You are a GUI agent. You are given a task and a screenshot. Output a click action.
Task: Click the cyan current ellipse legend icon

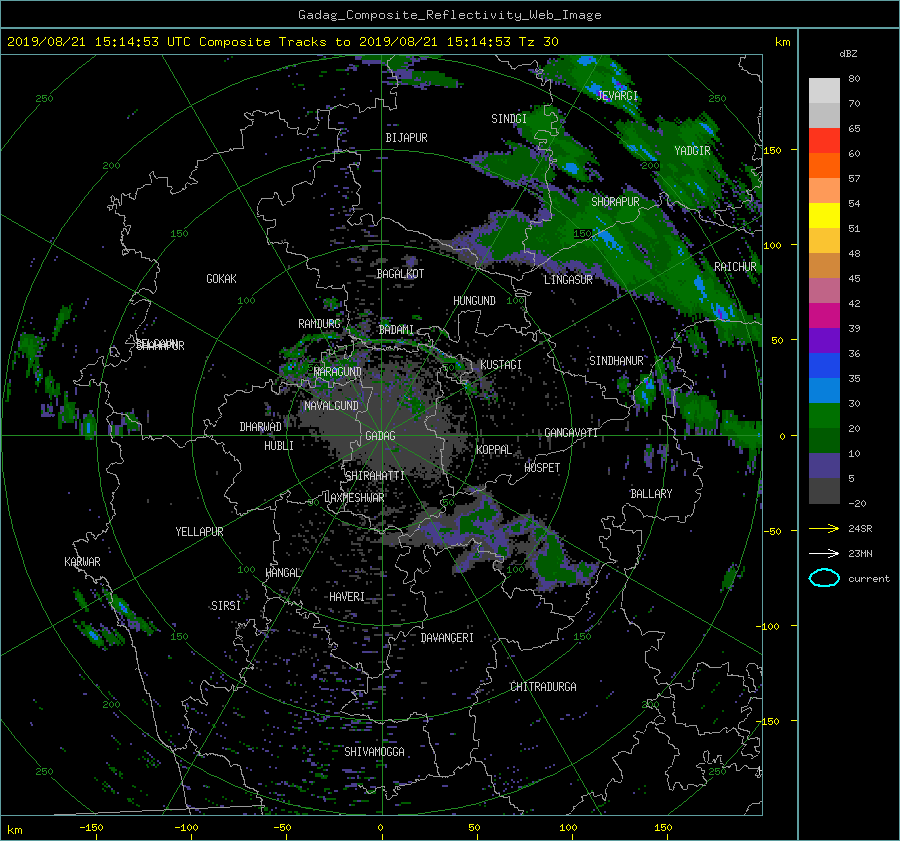[x=824, y=578]
